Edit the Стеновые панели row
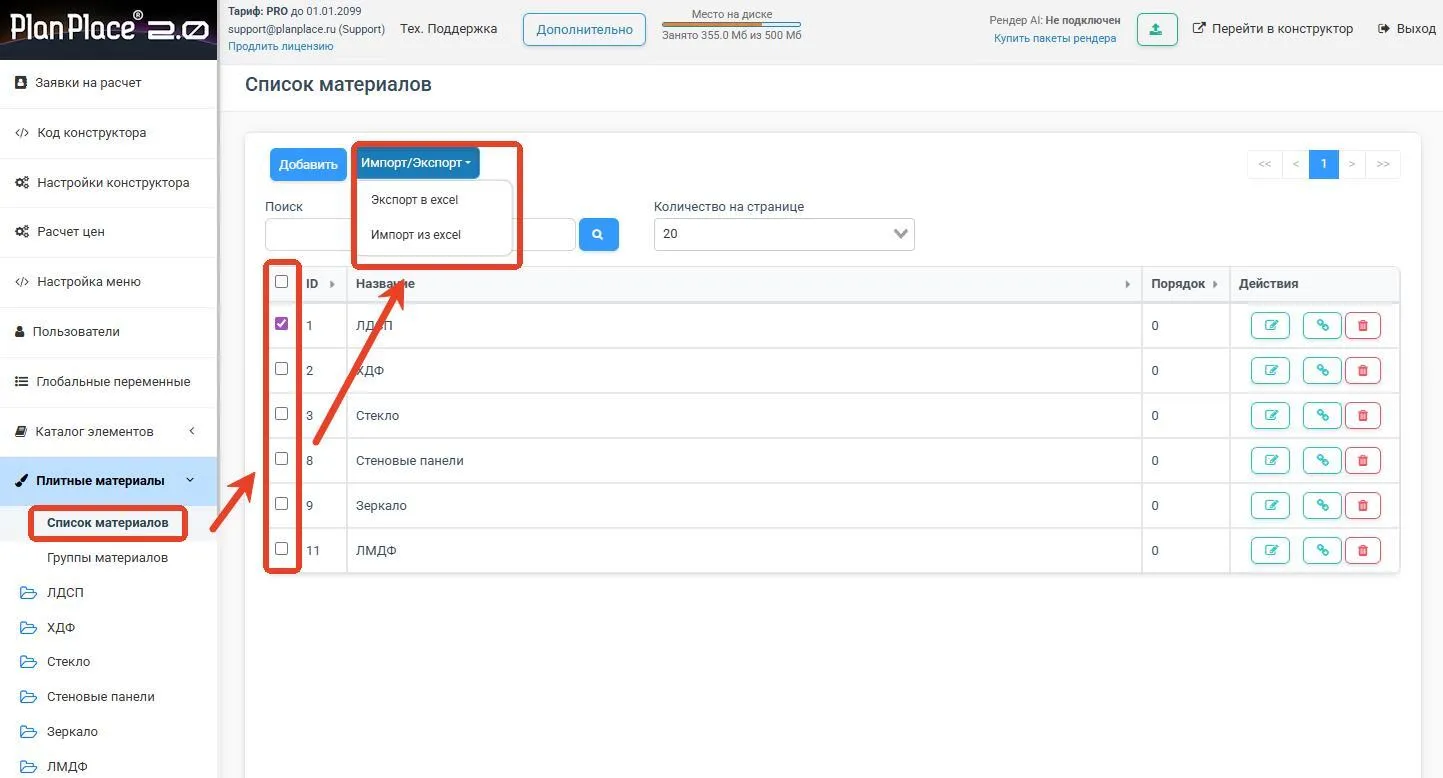This screenshot has width=1443, height=778. coord(1270,461)
